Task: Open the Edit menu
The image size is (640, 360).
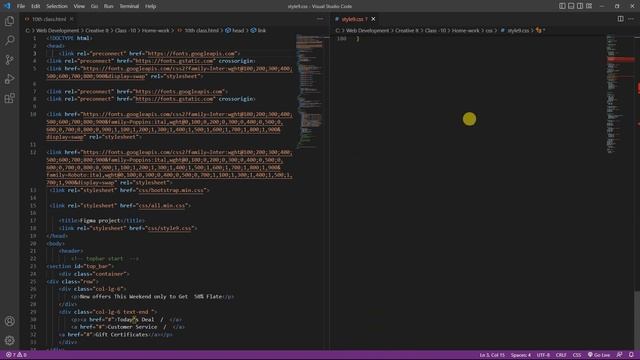Action: (36, 6)
